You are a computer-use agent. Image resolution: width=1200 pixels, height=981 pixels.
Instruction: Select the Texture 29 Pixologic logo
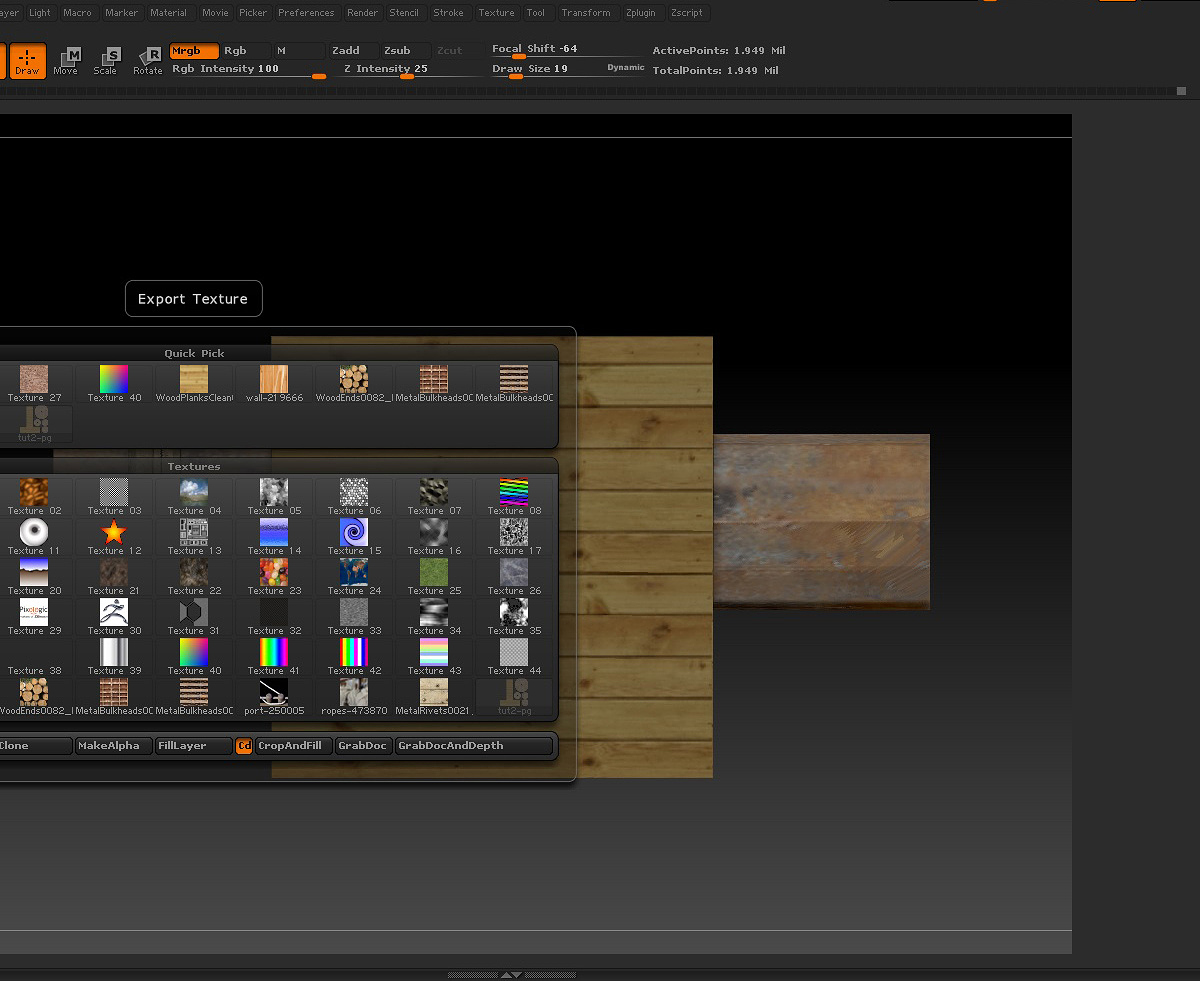[x=34, y=617]
